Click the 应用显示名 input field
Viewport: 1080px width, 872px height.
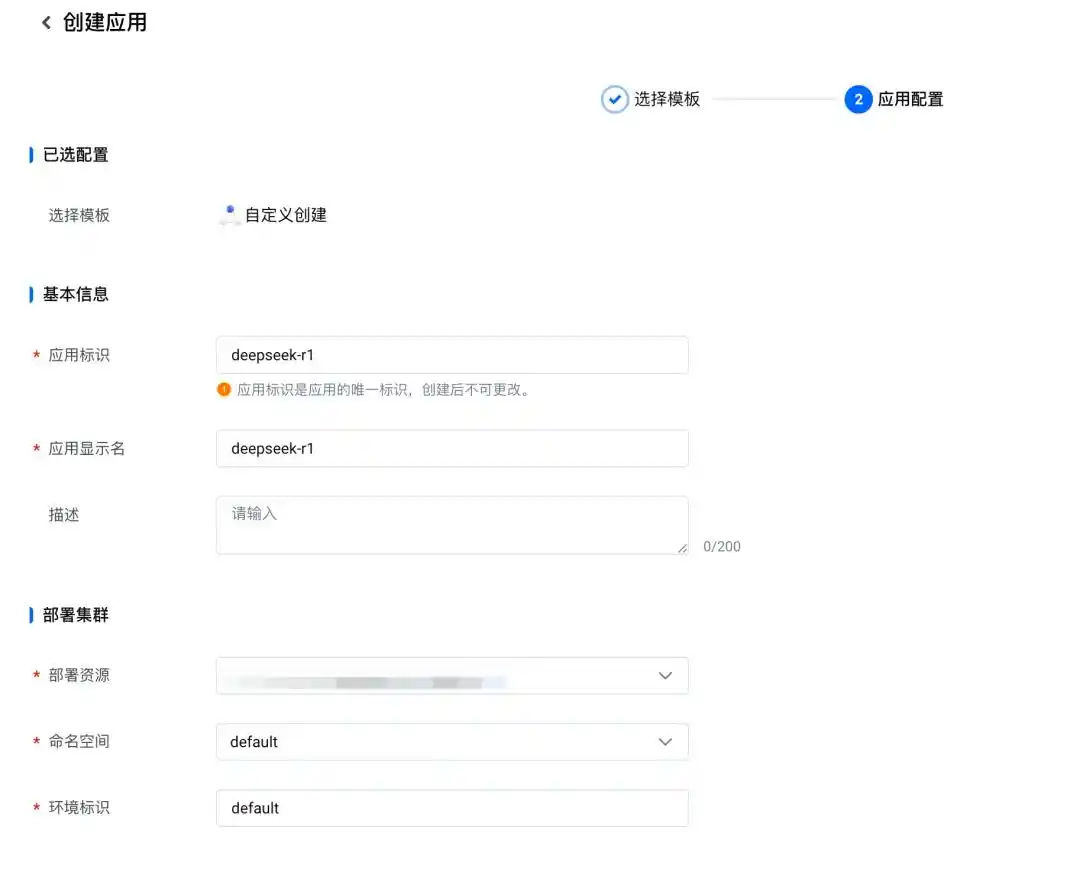pos(452,448)
